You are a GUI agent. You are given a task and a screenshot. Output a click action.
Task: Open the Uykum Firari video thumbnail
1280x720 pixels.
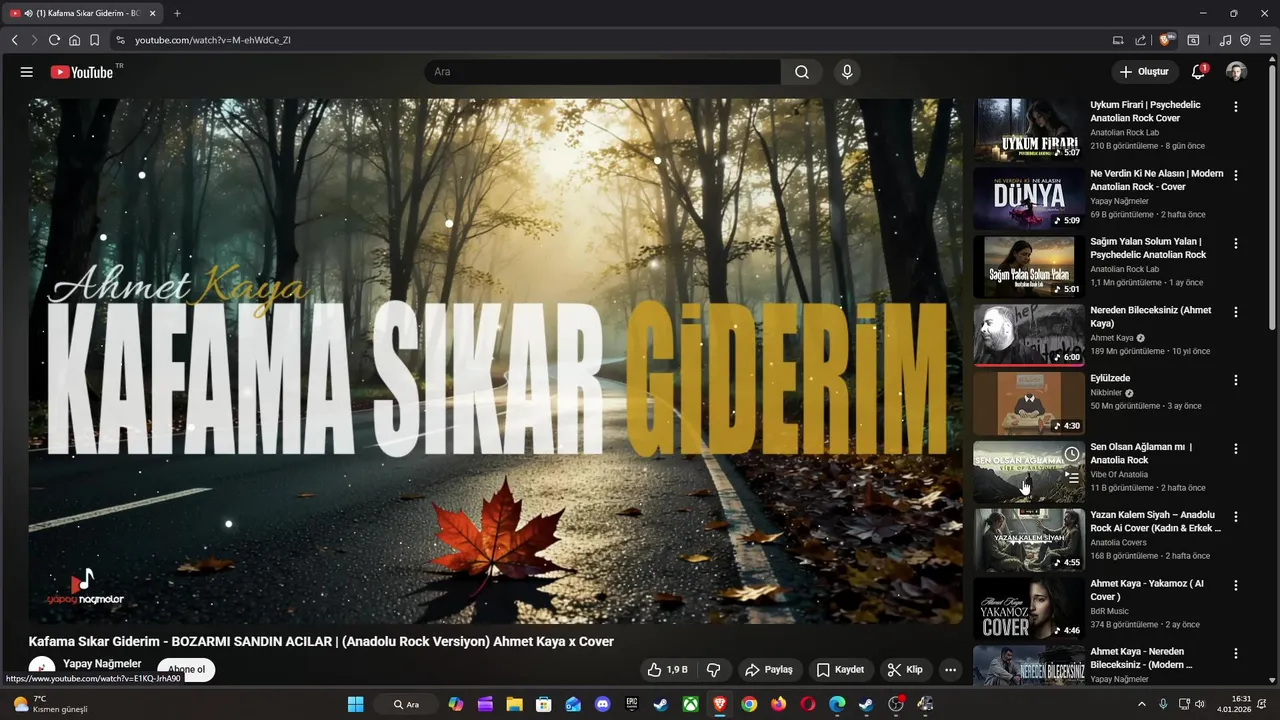point(1029,129)
